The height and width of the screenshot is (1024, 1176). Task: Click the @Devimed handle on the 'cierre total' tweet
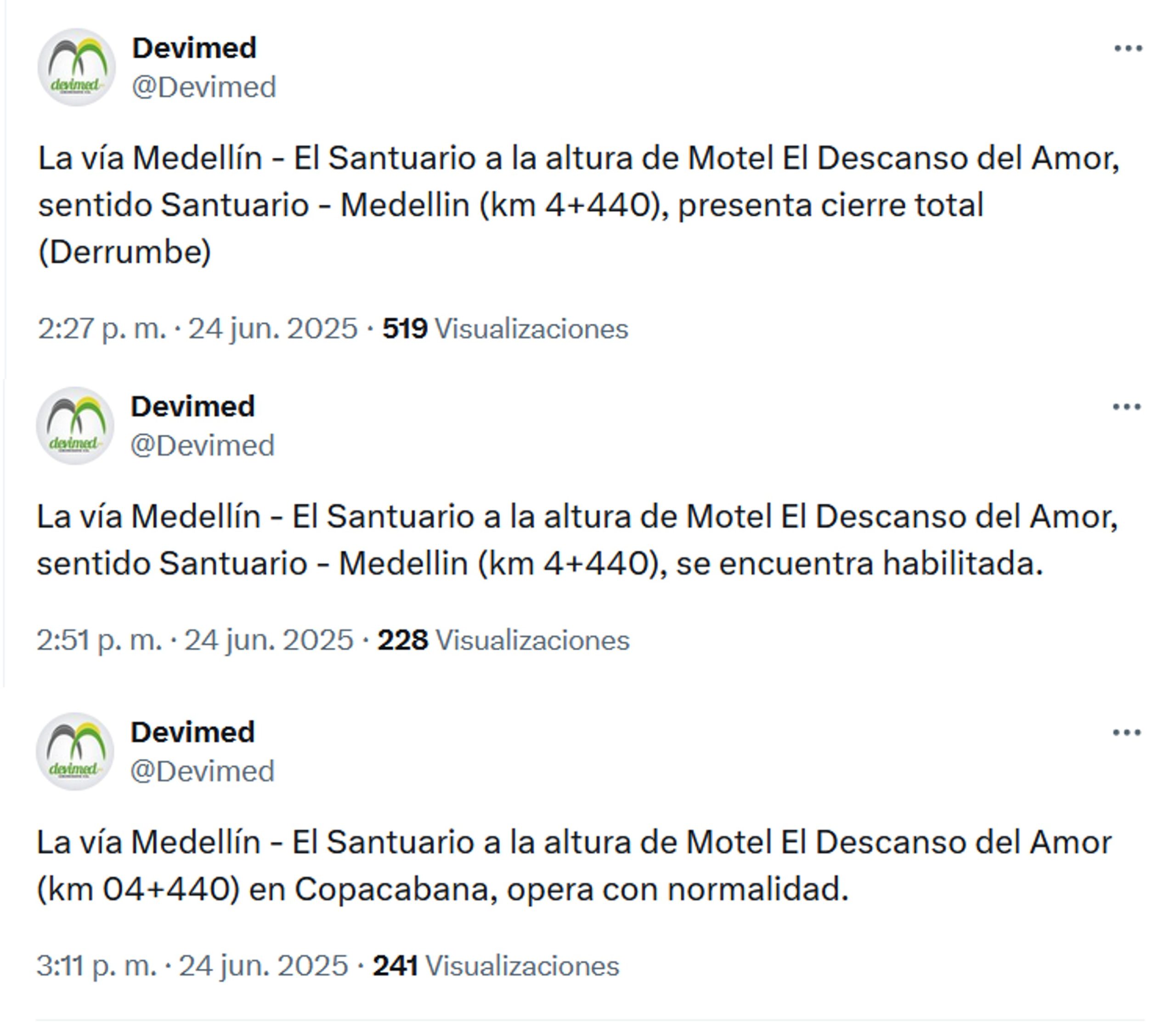point(204,87)
